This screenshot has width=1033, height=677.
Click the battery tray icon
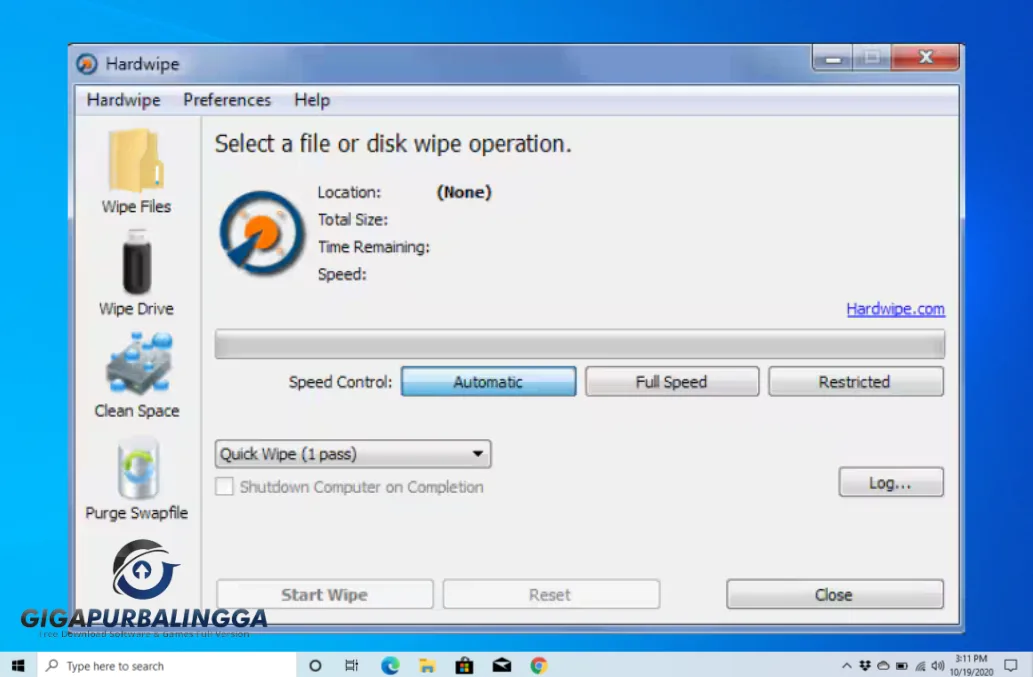click(x=902, y=666)
